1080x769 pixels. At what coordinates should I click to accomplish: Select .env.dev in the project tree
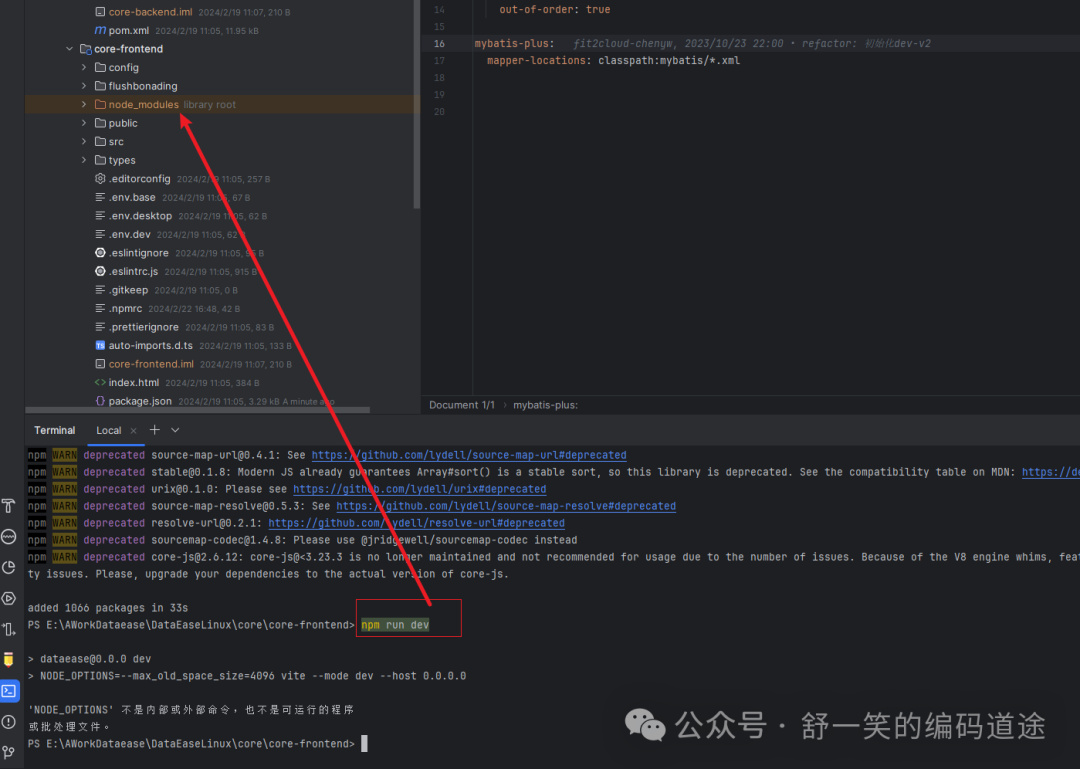tap(129, 234)
